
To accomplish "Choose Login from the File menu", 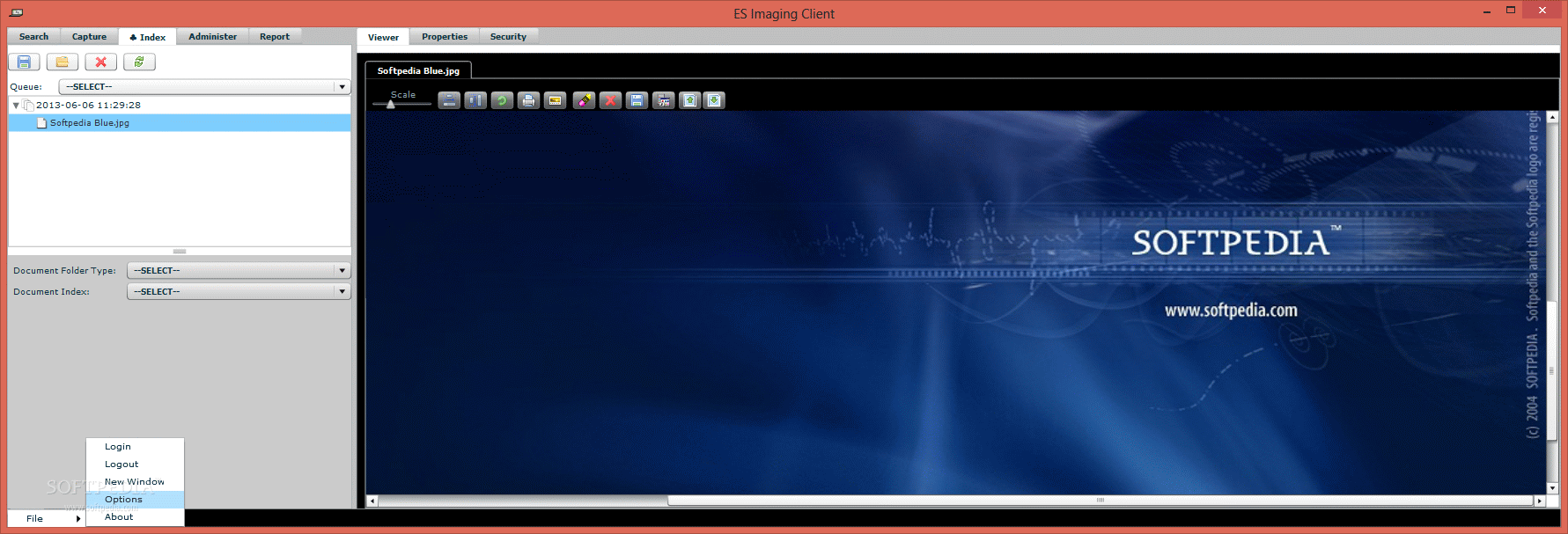I will click(135, 447).
